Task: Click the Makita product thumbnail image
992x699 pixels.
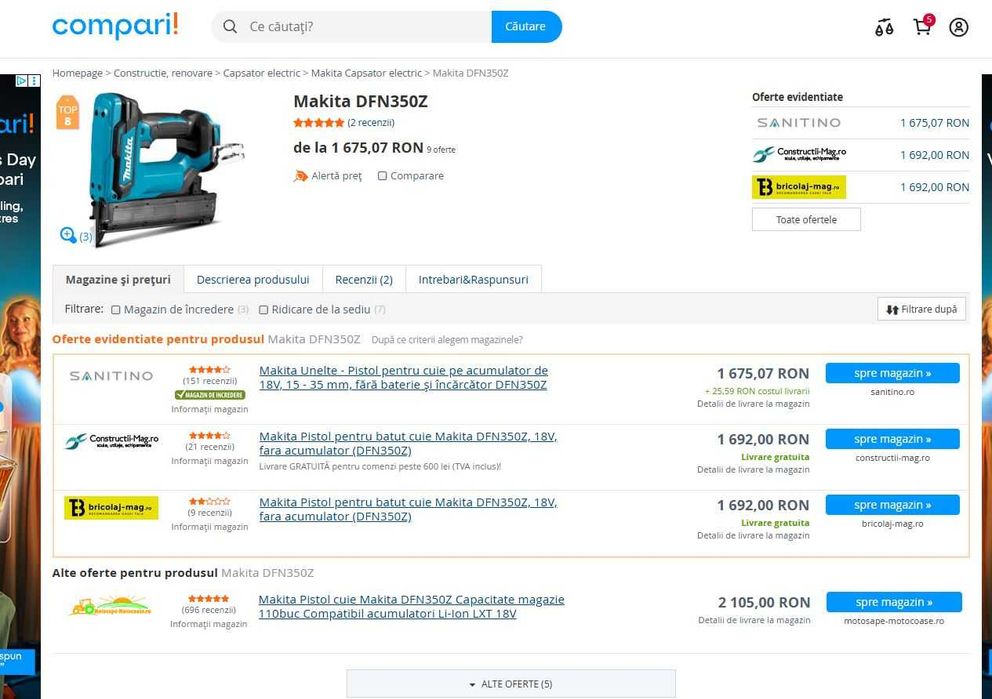Action: tap(158, 168)
